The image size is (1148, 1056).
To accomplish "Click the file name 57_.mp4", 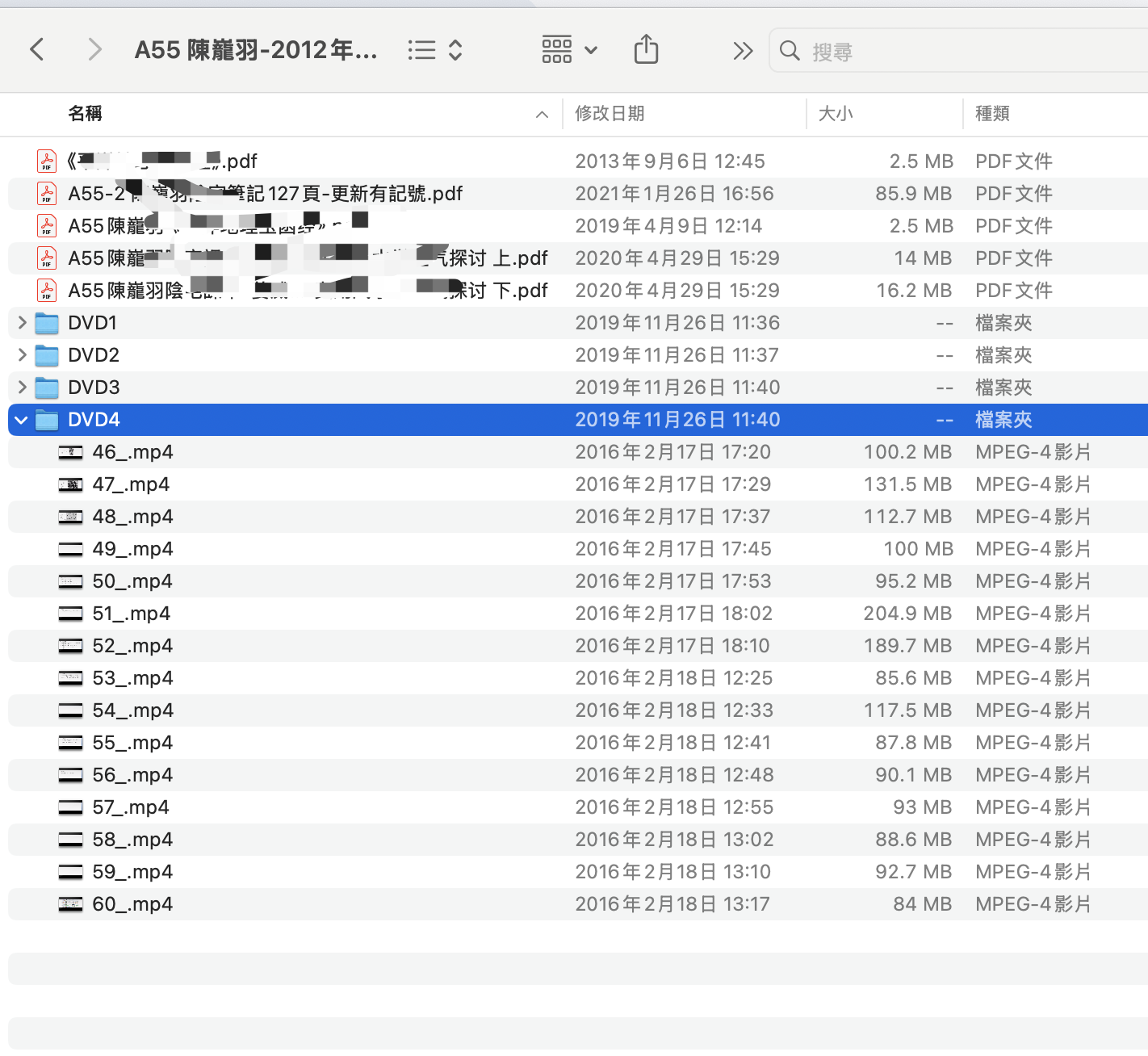I will [131, 807].
